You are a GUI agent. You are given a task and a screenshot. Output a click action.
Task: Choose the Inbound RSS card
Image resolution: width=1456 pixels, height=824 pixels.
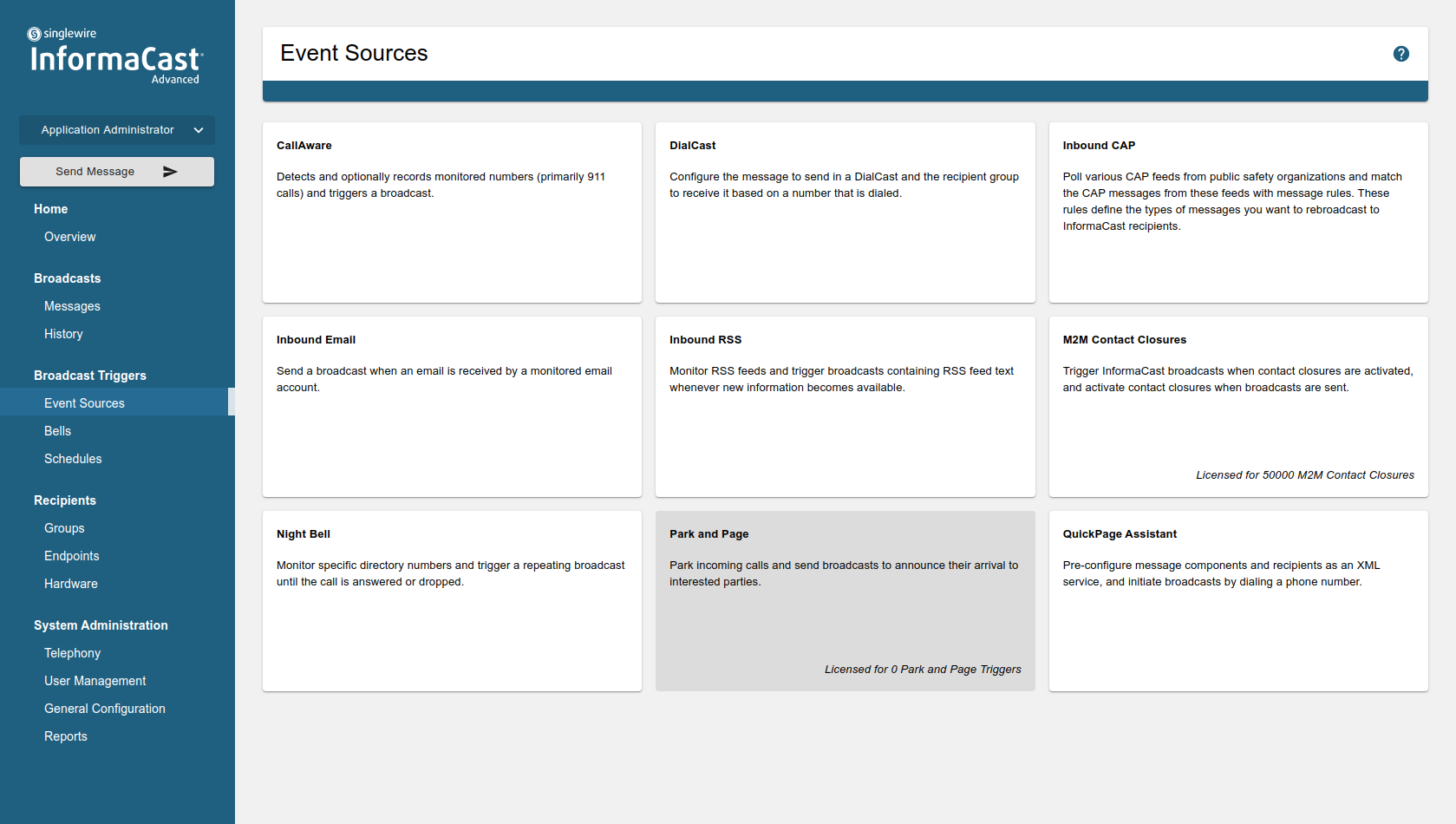pos(845,407)
